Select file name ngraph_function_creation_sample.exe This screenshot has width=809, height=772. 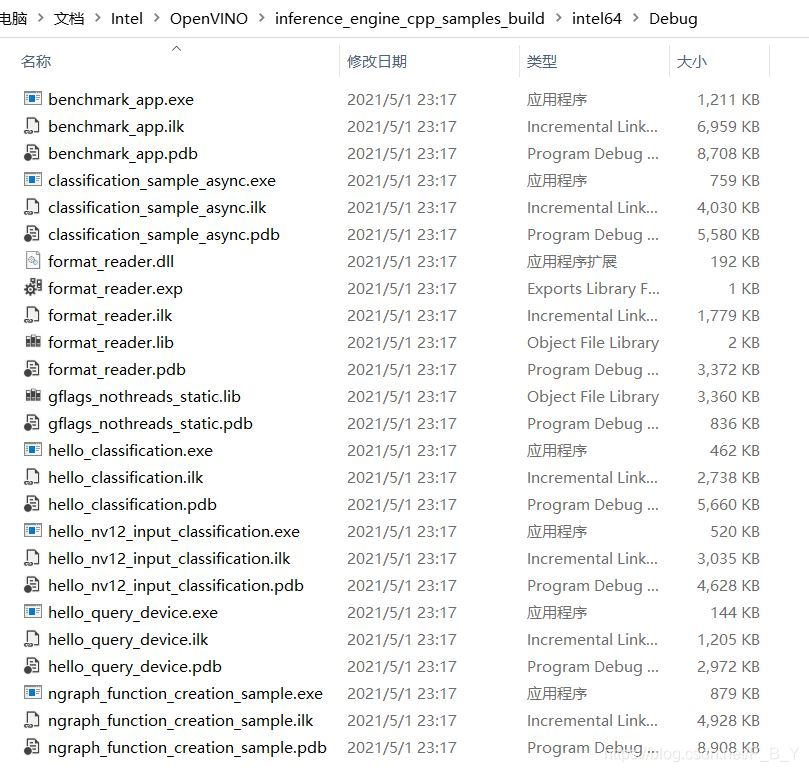coord(185,693)
